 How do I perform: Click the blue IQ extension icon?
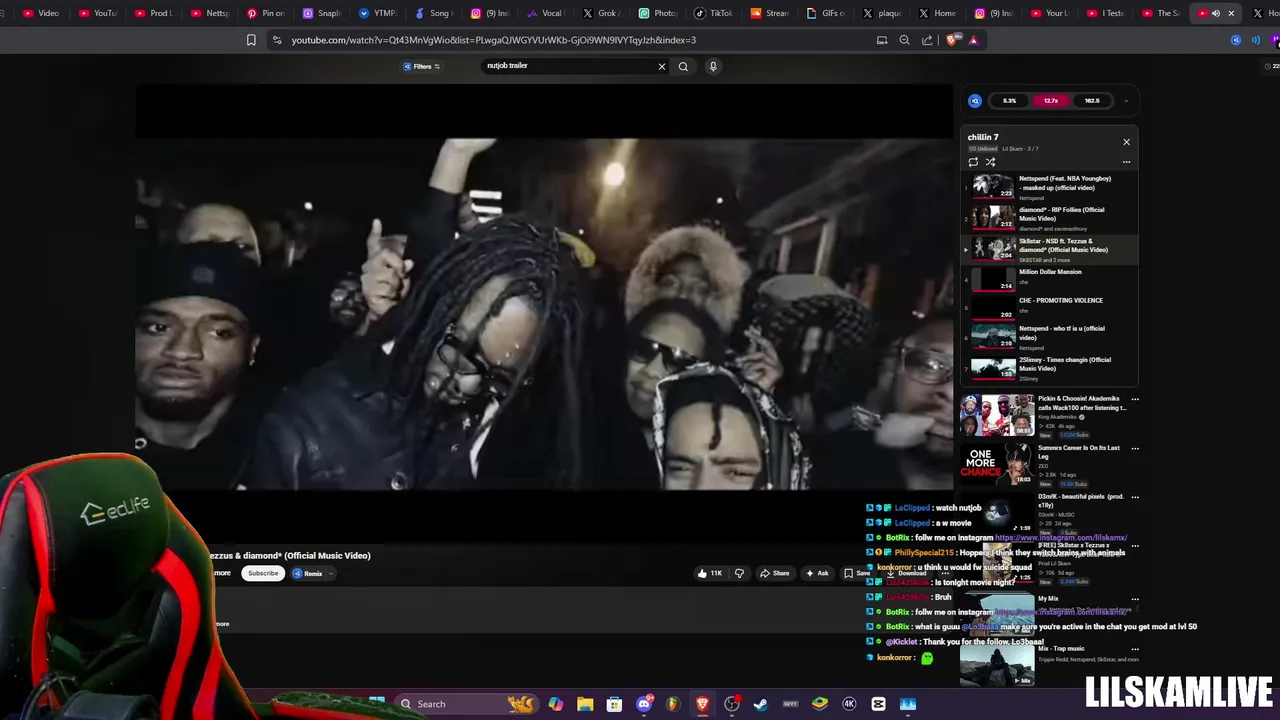pyautogui.click(x=975, y=101)
